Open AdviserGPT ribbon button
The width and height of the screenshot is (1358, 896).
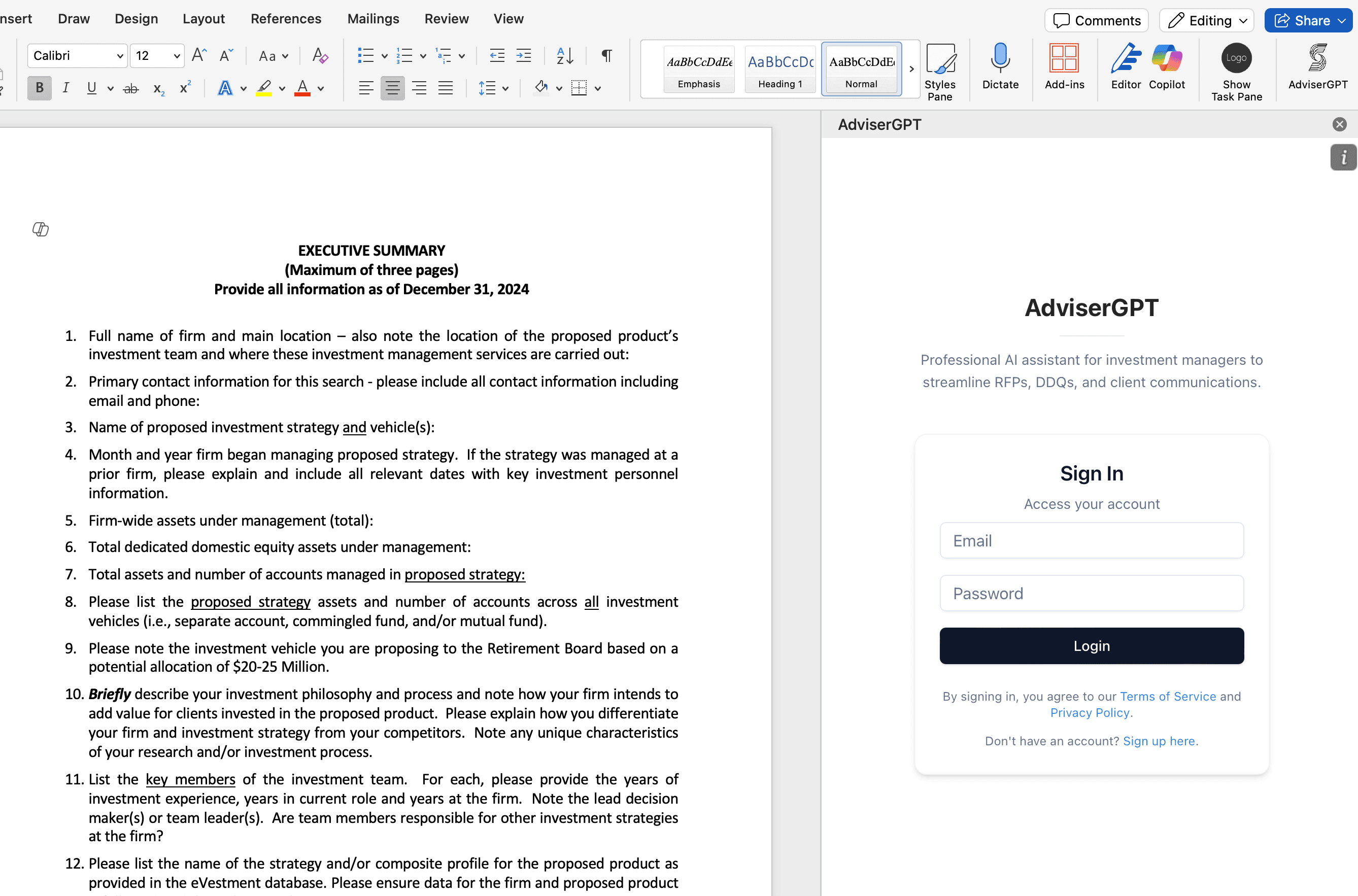[1317, 66]
